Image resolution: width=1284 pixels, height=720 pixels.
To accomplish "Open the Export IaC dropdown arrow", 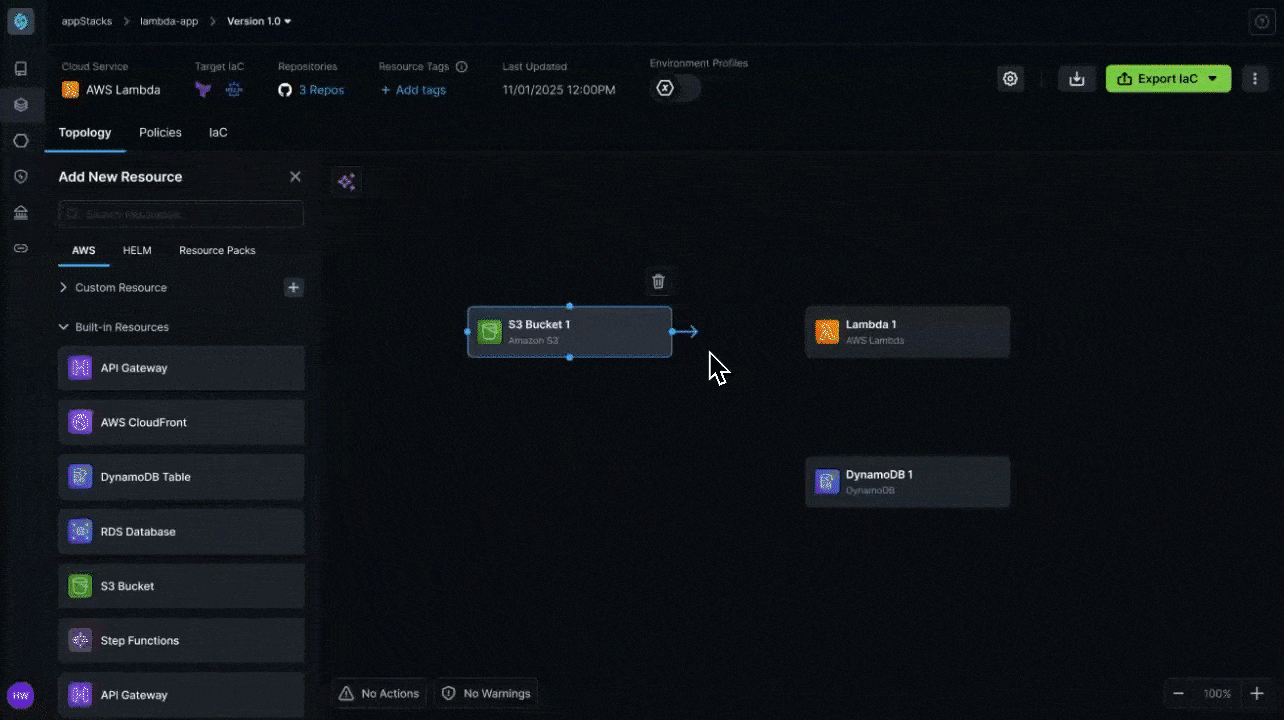I will 1213,79.
